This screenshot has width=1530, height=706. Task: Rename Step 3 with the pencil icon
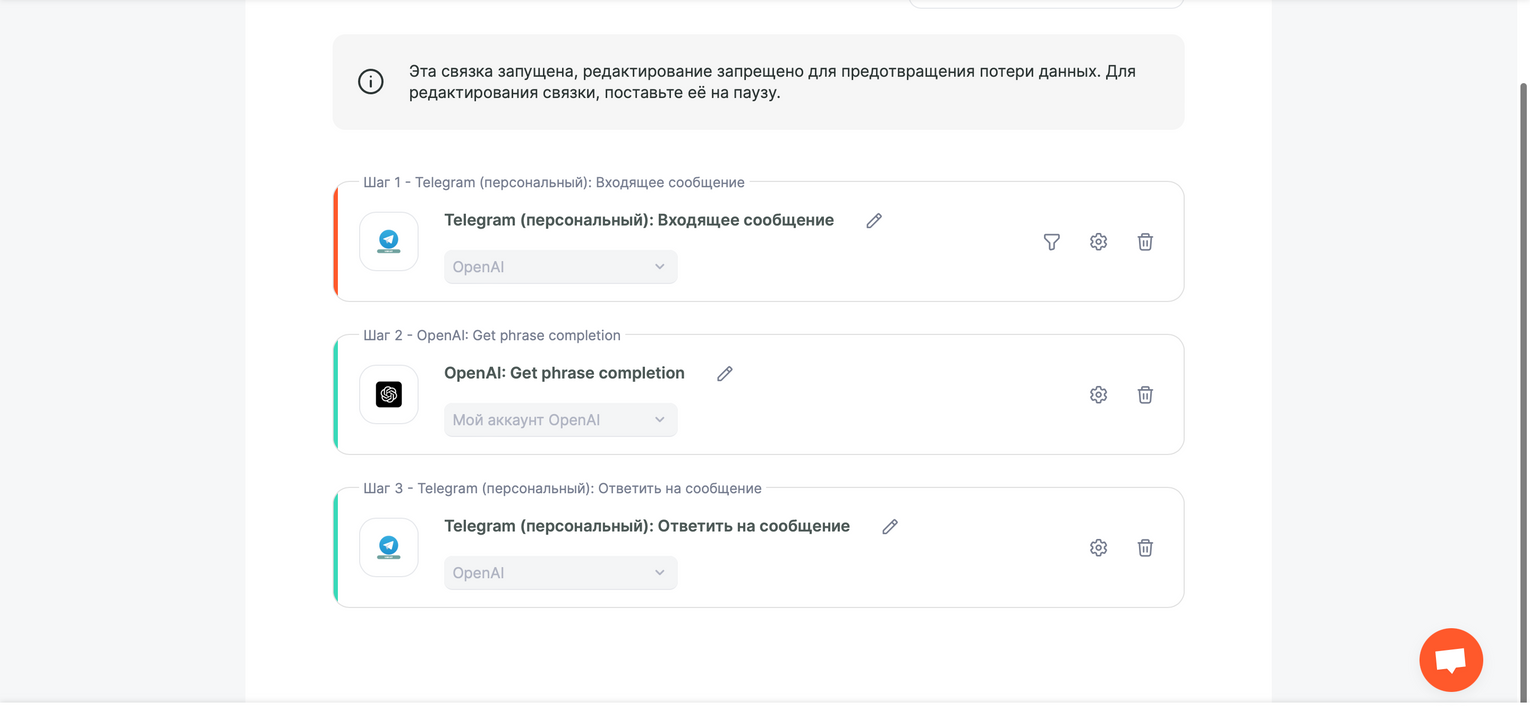[x=890, y=527]
